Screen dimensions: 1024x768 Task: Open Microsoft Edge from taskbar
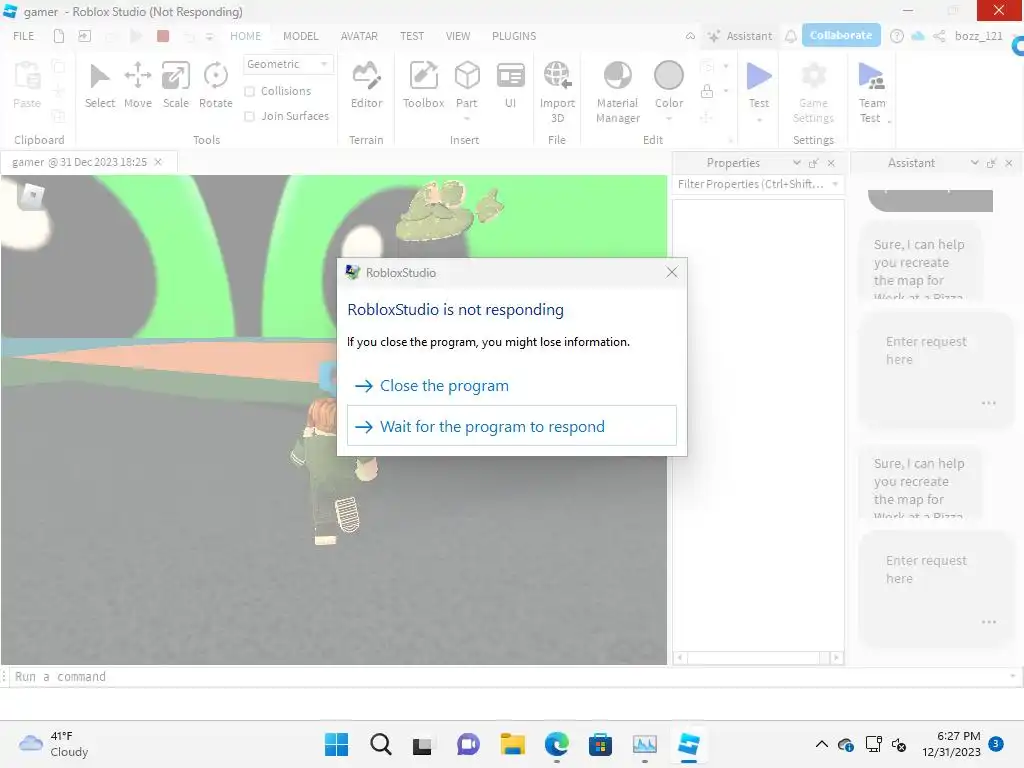(556, 744)
